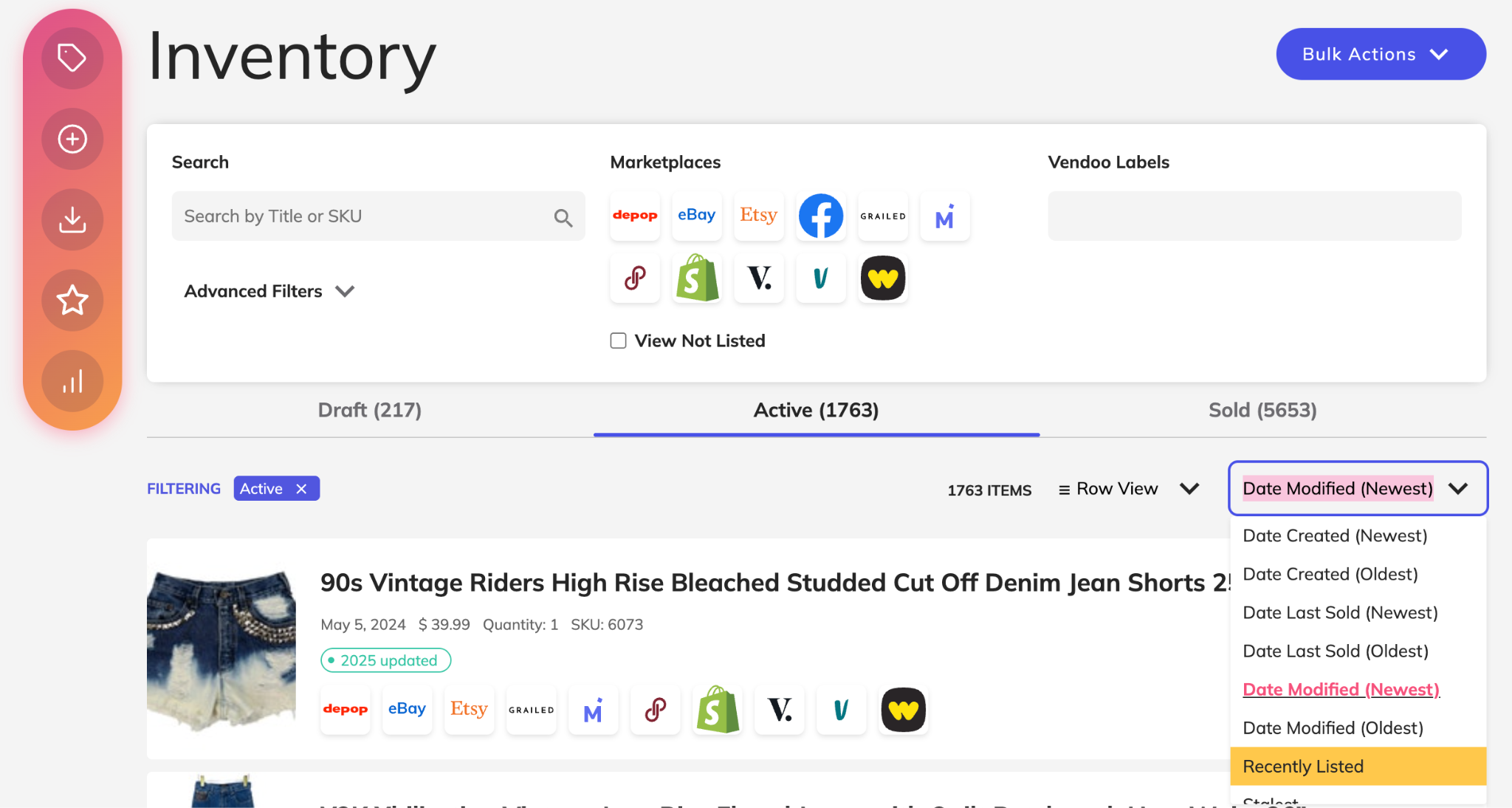Click the plus icon in the sidebar

click(x=72, y=139)
